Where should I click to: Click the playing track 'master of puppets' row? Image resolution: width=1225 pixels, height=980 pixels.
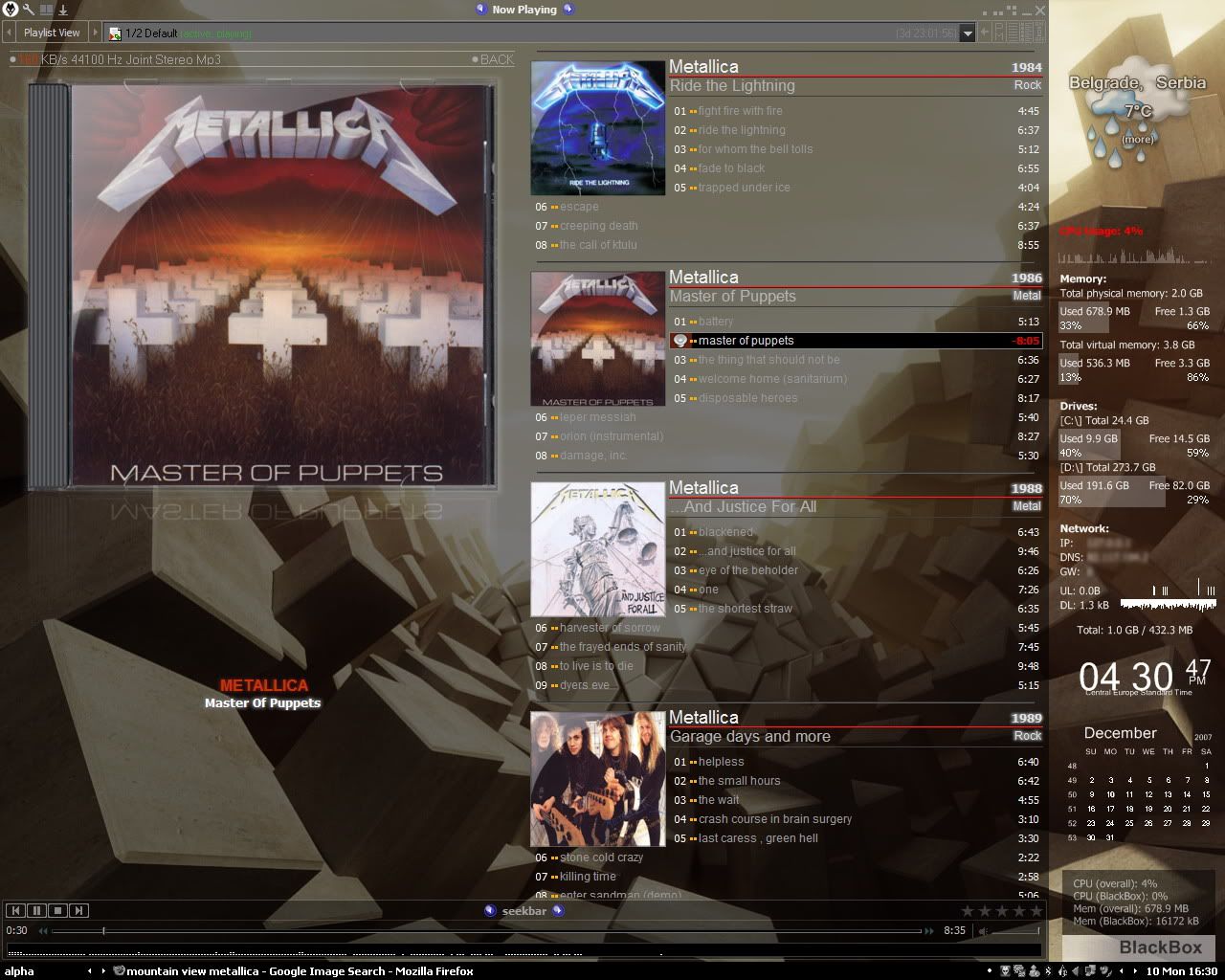[856, 341]
